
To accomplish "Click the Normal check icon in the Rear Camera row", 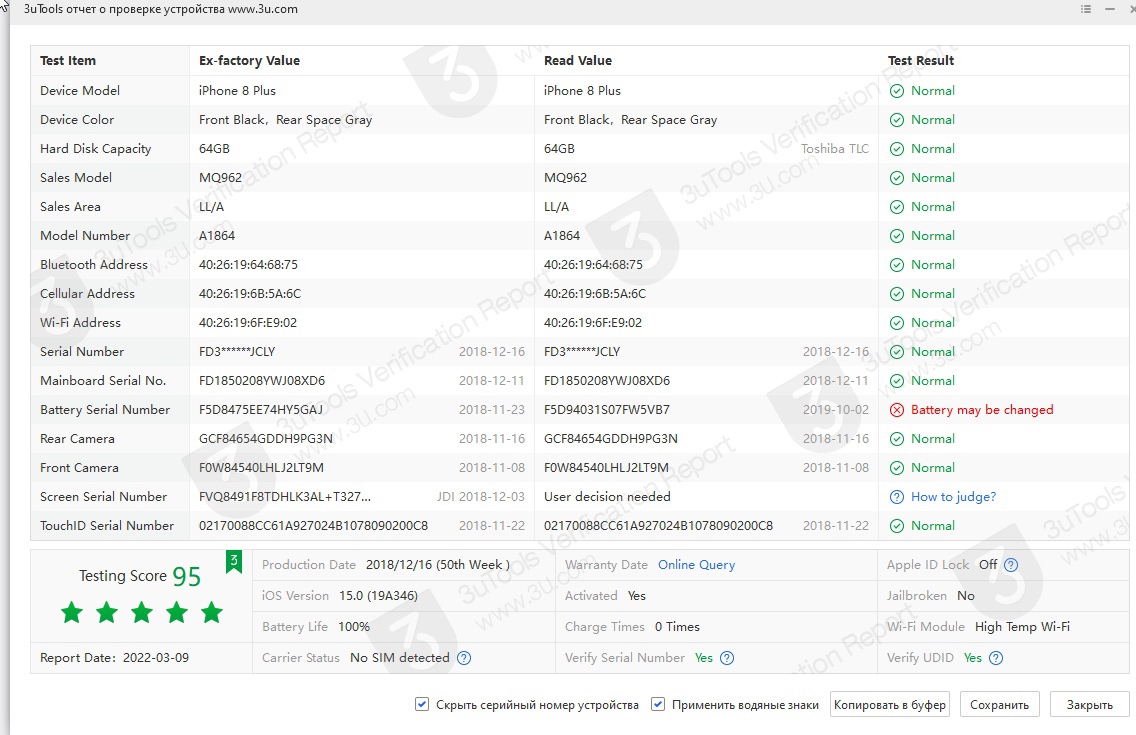I will coord(897,439).
